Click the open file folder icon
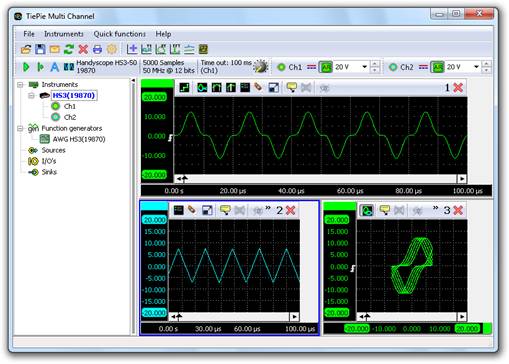The height and width of the screenshot is (364, 509). tap(26, 49)
